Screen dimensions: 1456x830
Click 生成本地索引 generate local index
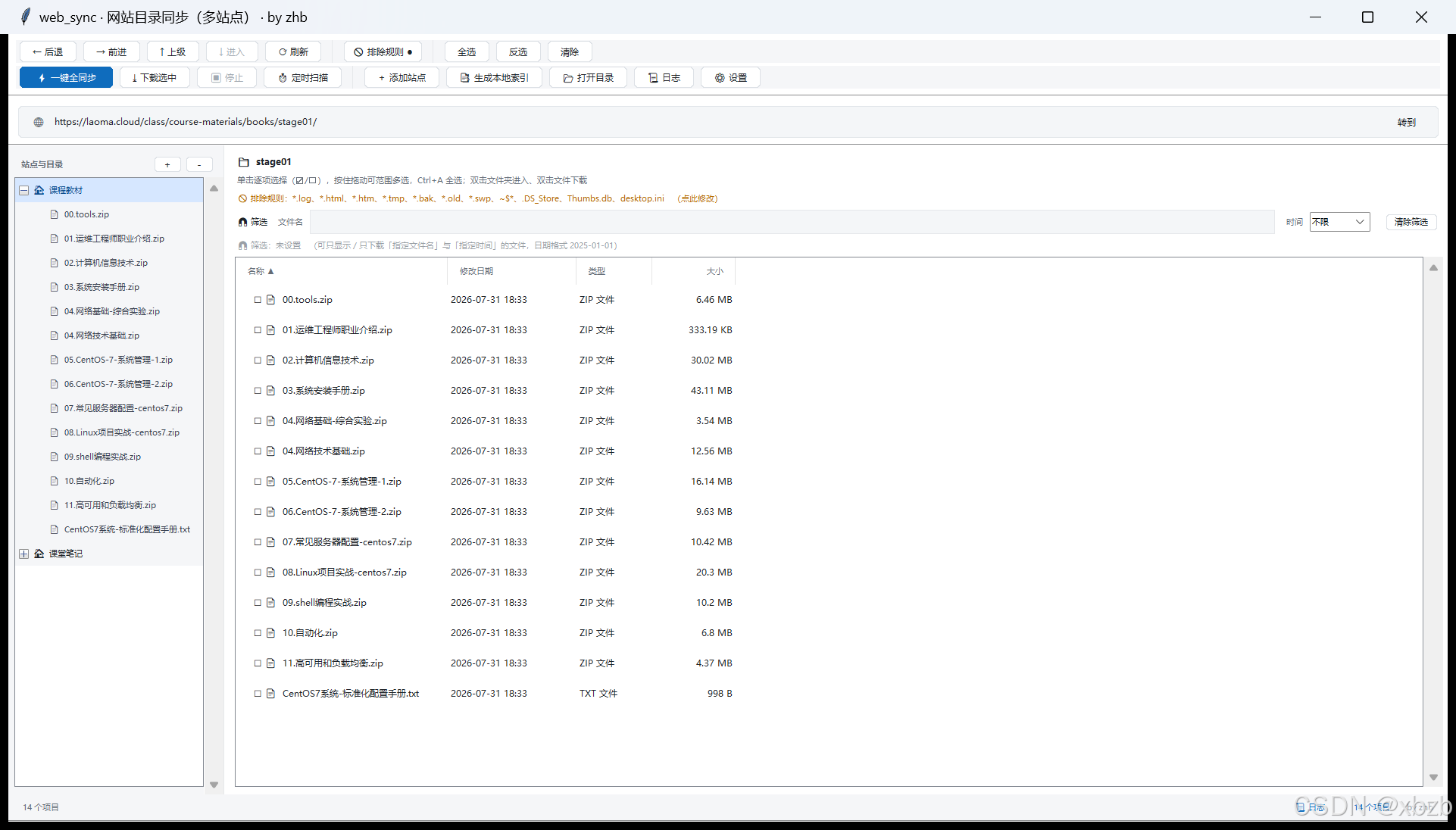(494, 77)
